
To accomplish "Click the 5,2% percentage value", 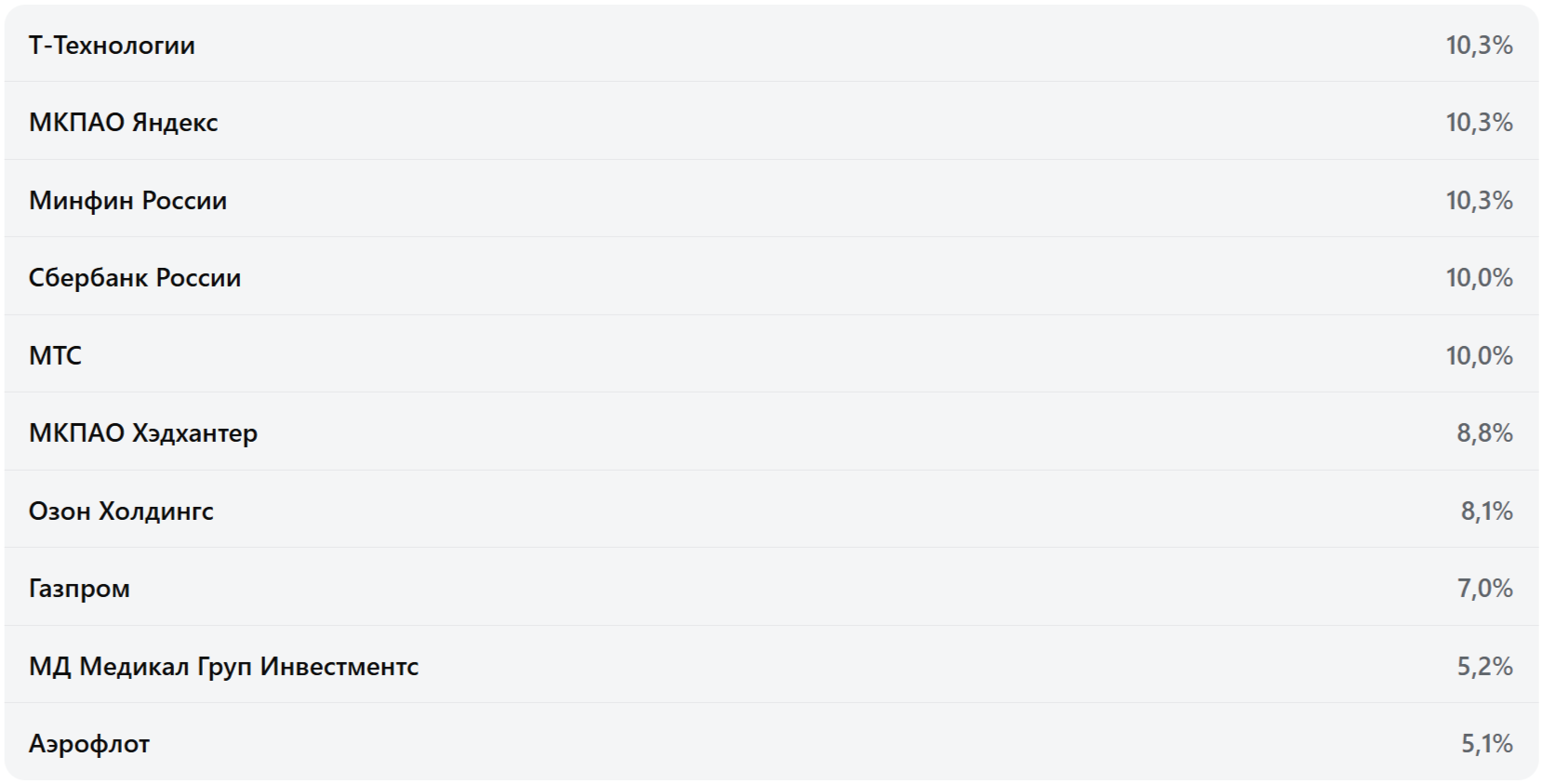I will [1484, 667].
